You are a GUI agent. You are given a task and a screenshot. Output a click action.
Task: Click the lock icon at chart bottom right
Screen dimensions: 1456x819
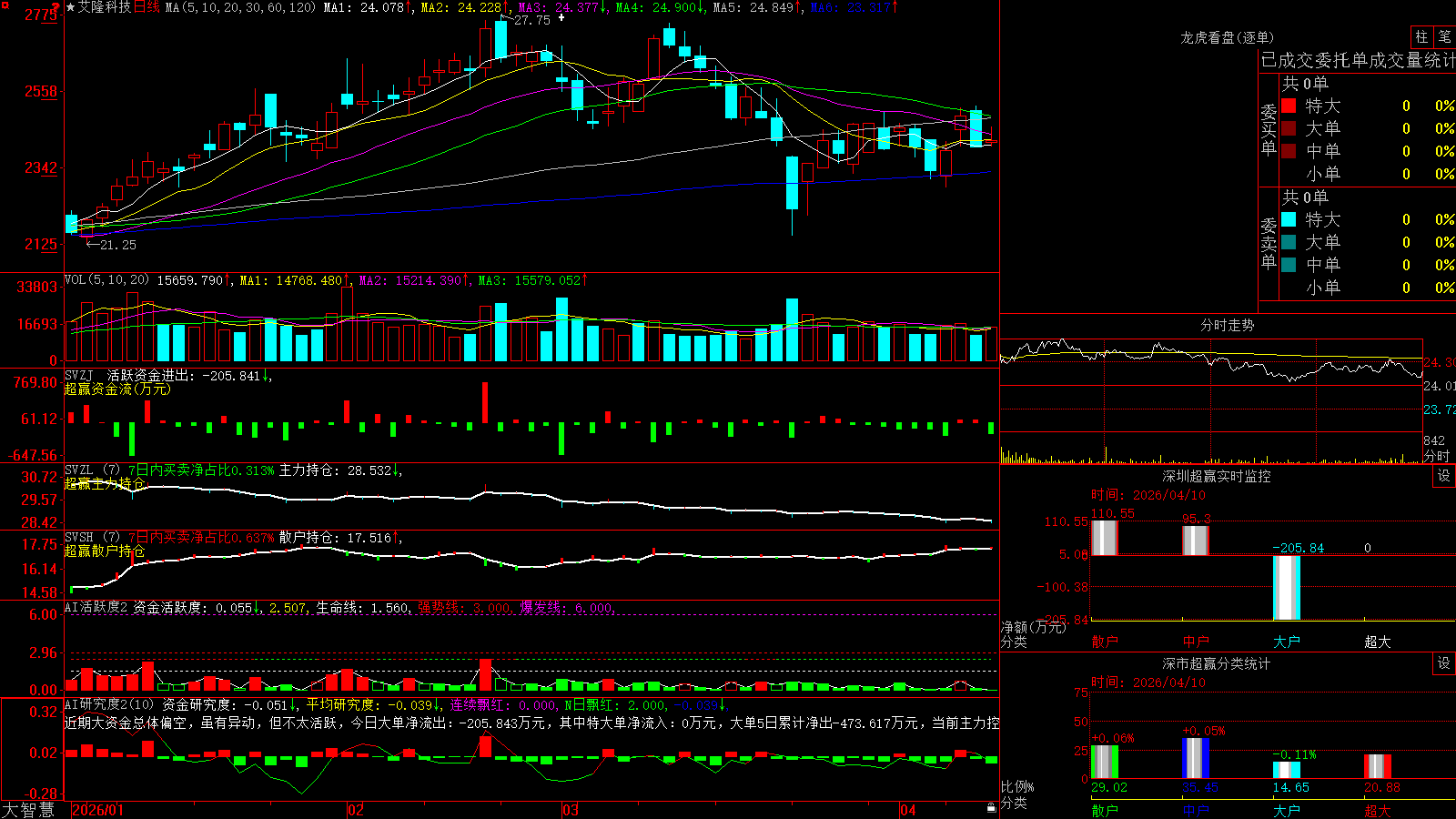pos(991,808)
